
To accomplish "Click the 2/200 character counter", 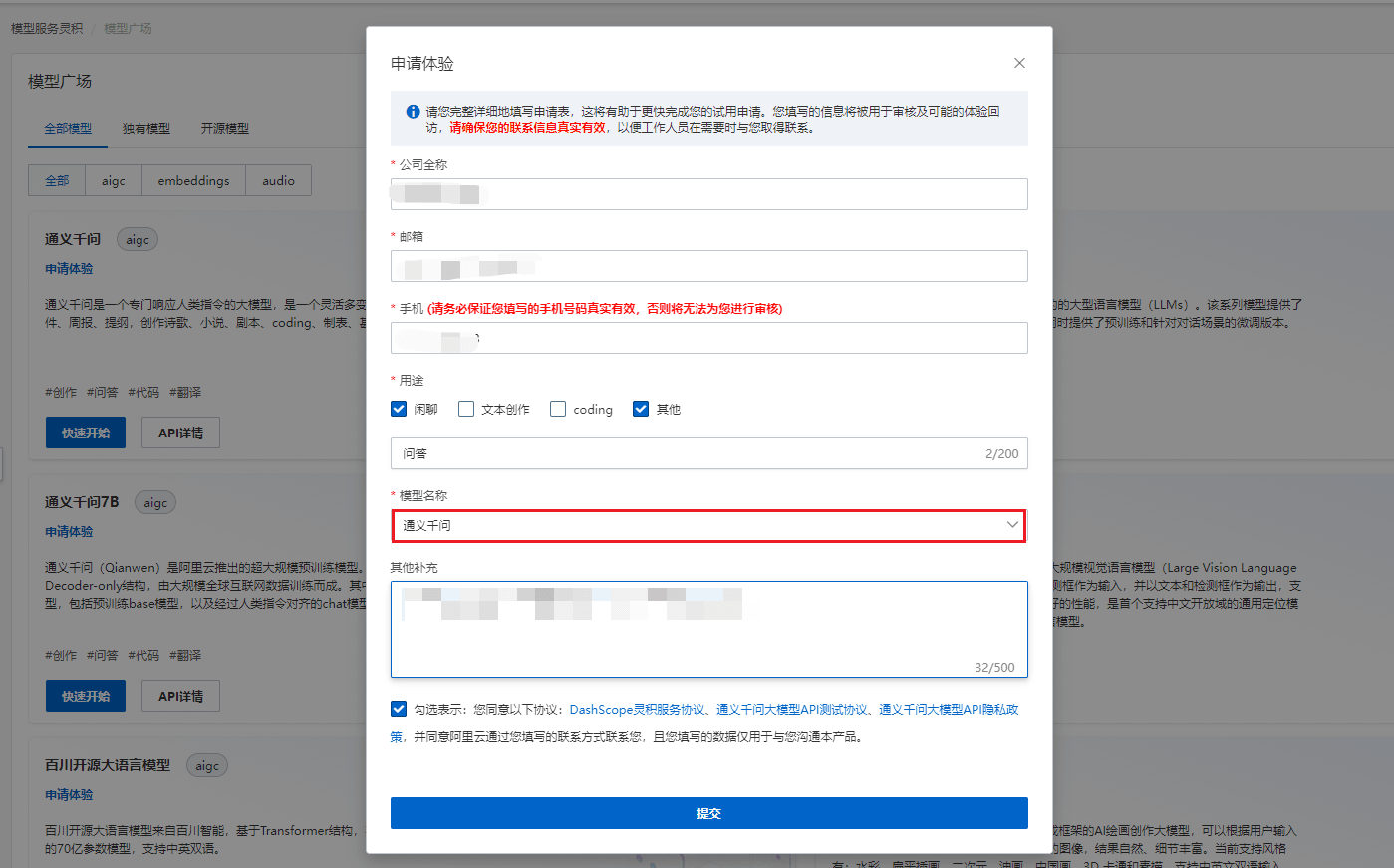I will pyautogui.click(x=1001, y=454).
